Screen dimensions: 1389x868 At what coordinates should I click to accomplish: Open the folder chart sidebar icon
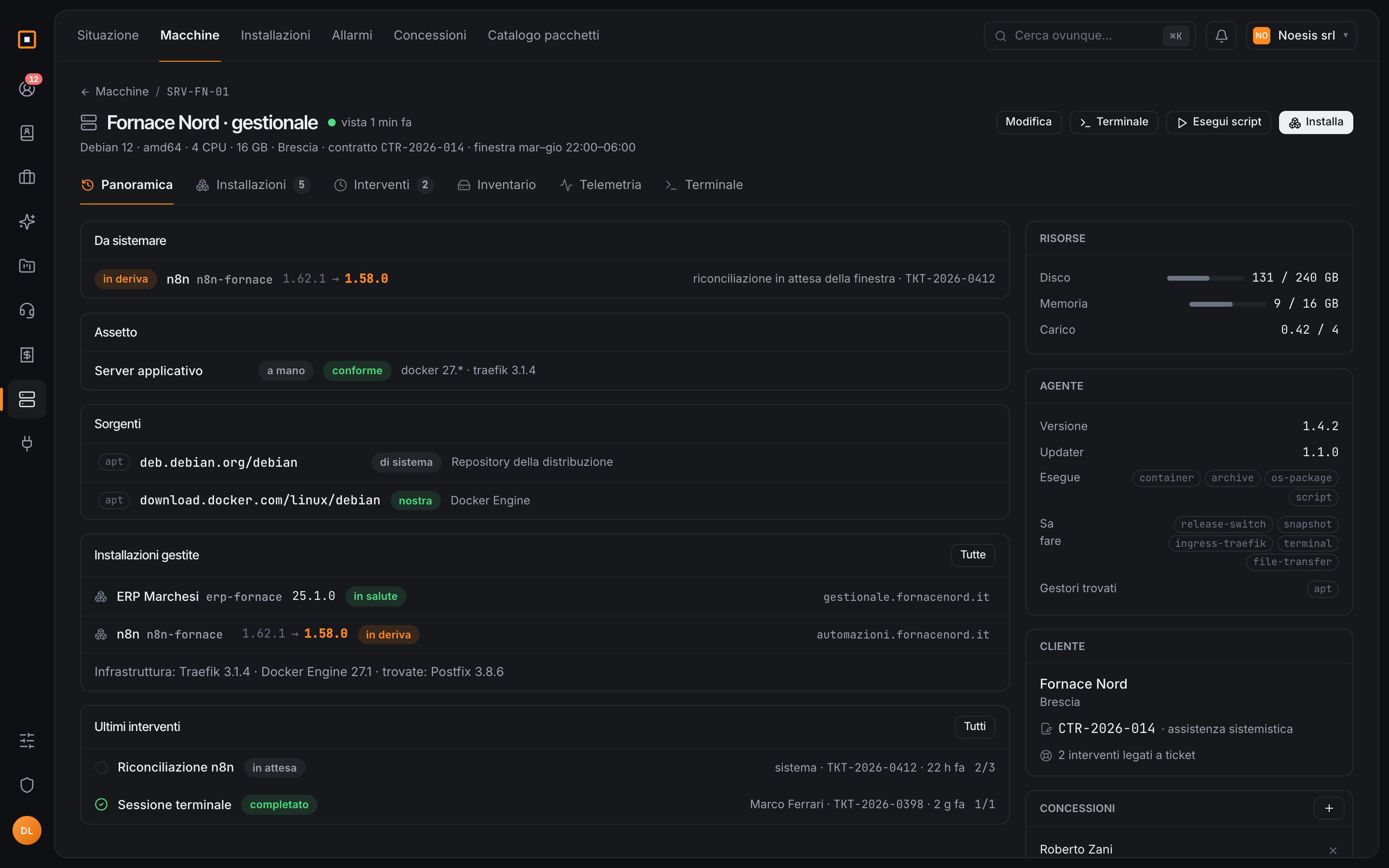(27, 266)
